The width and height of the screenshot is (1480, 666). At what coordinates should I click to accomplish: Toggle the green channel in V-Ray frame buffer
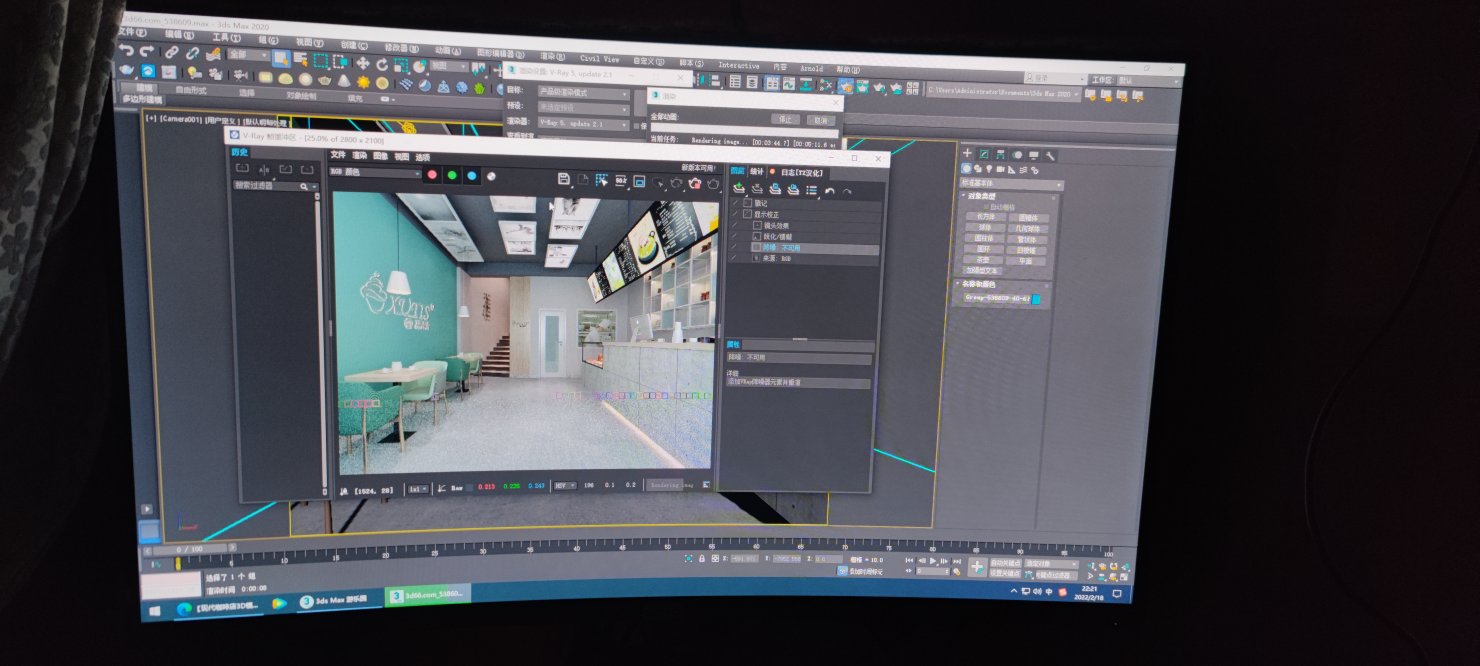pos(451,175)
